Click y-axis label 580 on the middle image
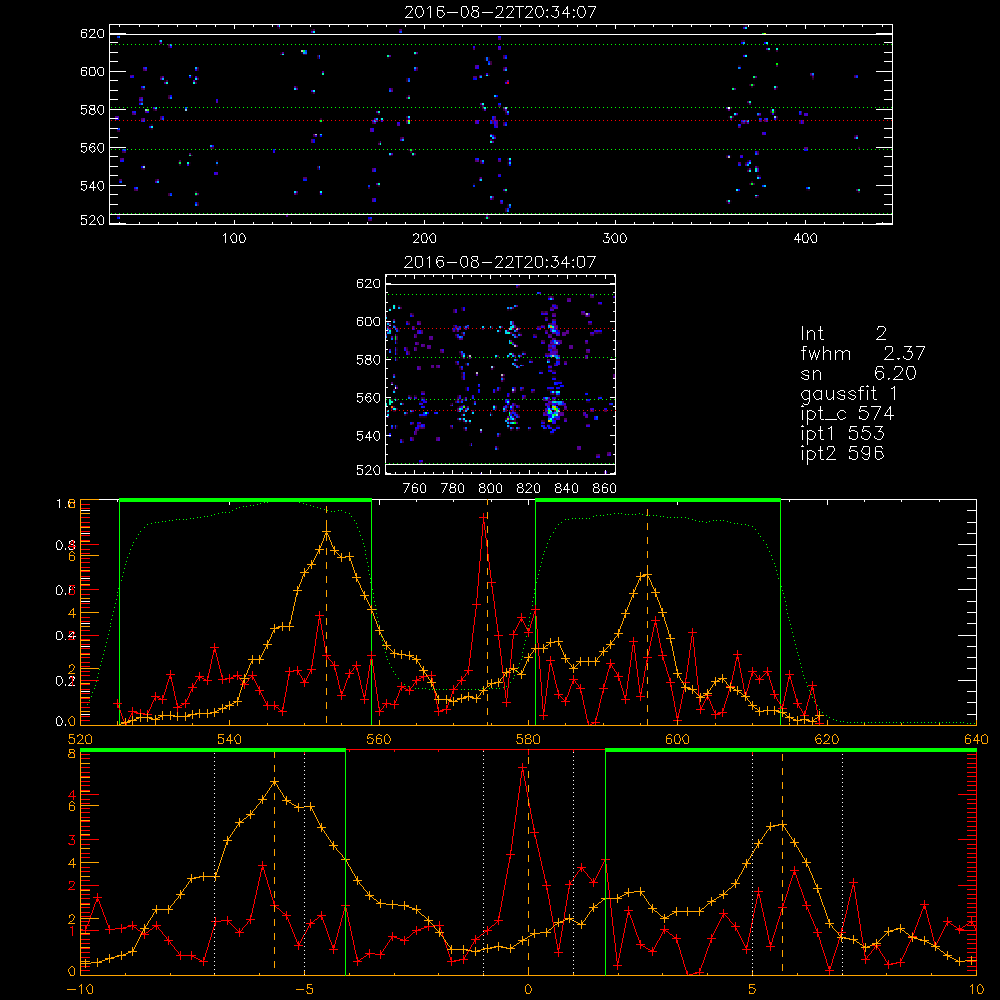1000x1000 pixels. (x=368, y=360)
